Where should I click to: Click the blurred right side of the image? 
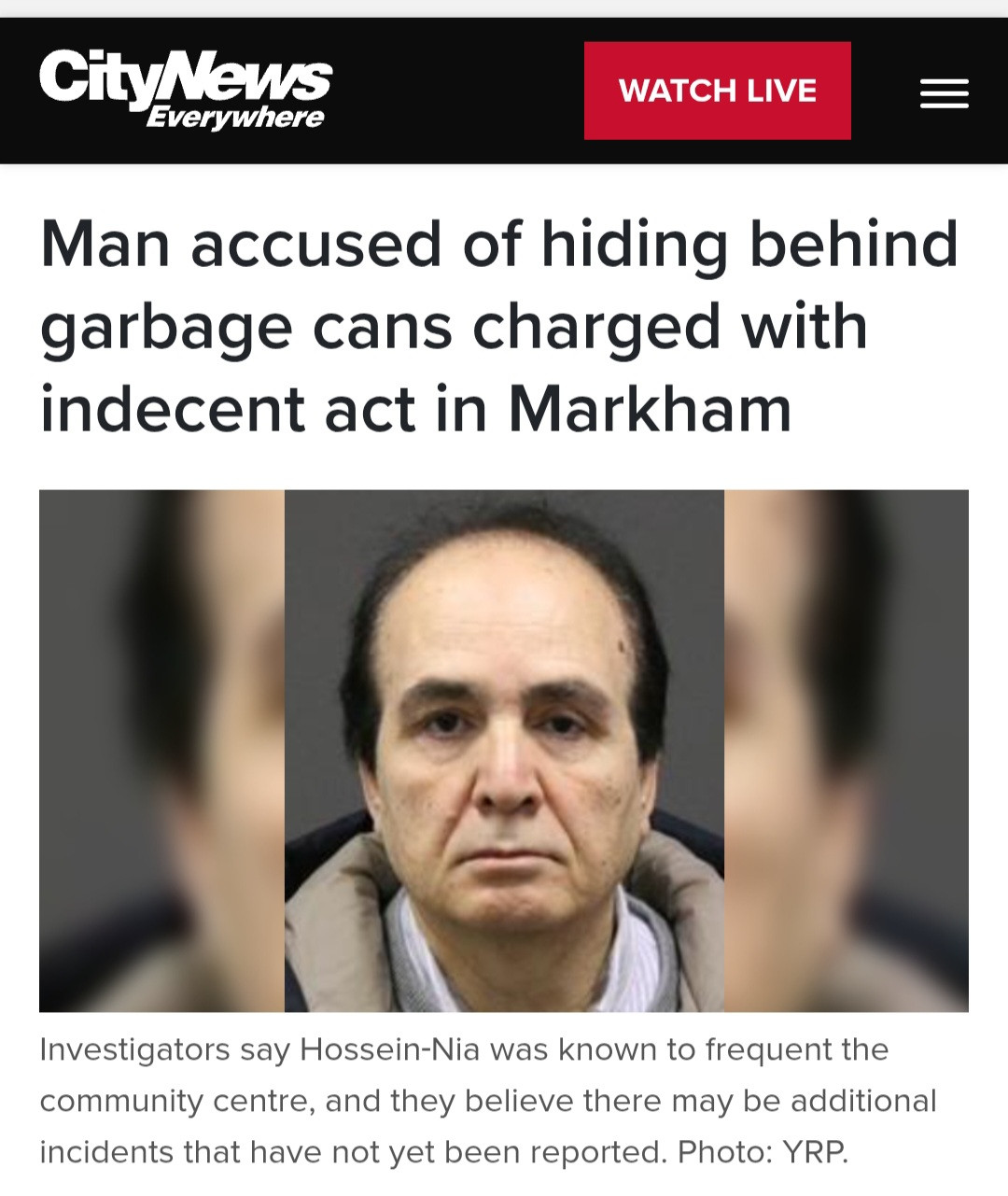[847, 751]
